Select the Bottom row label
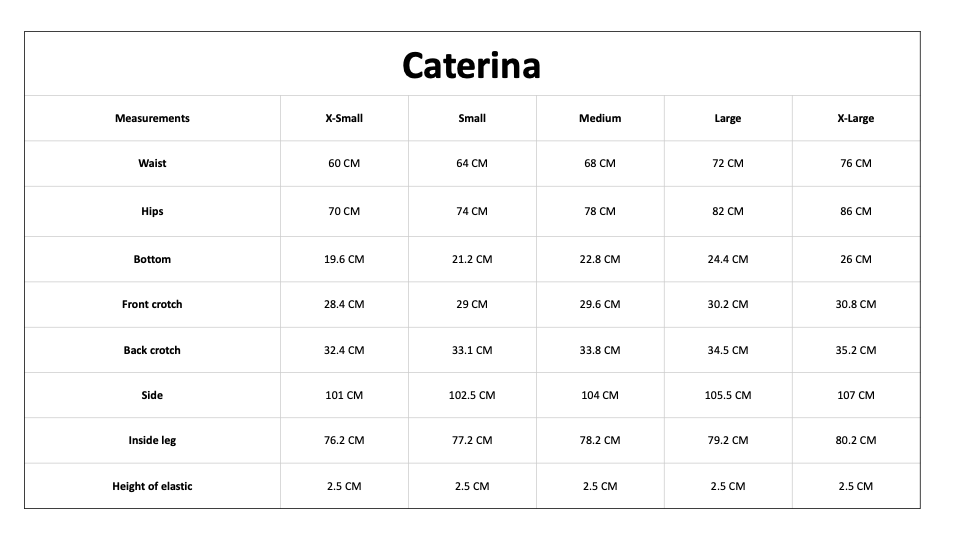The height and width of the screenshot is (540, 960). point(152,259)
